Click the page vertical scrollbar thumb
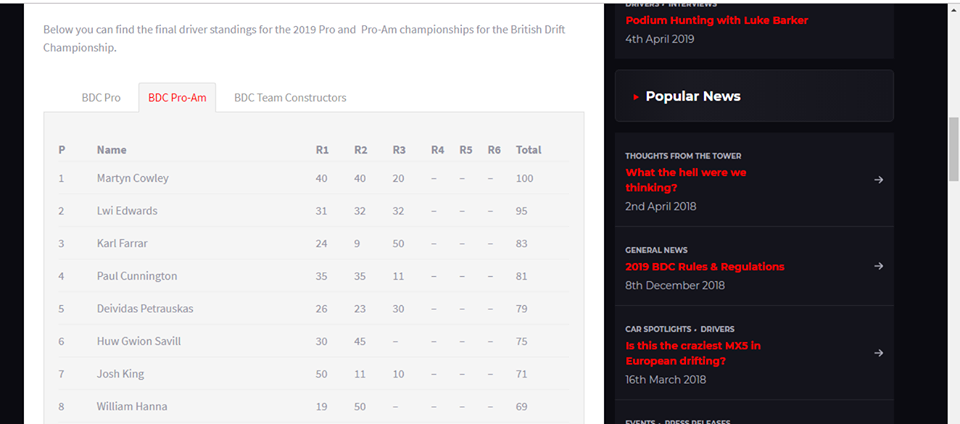960x424 pixels. click(x=953, y=149)
